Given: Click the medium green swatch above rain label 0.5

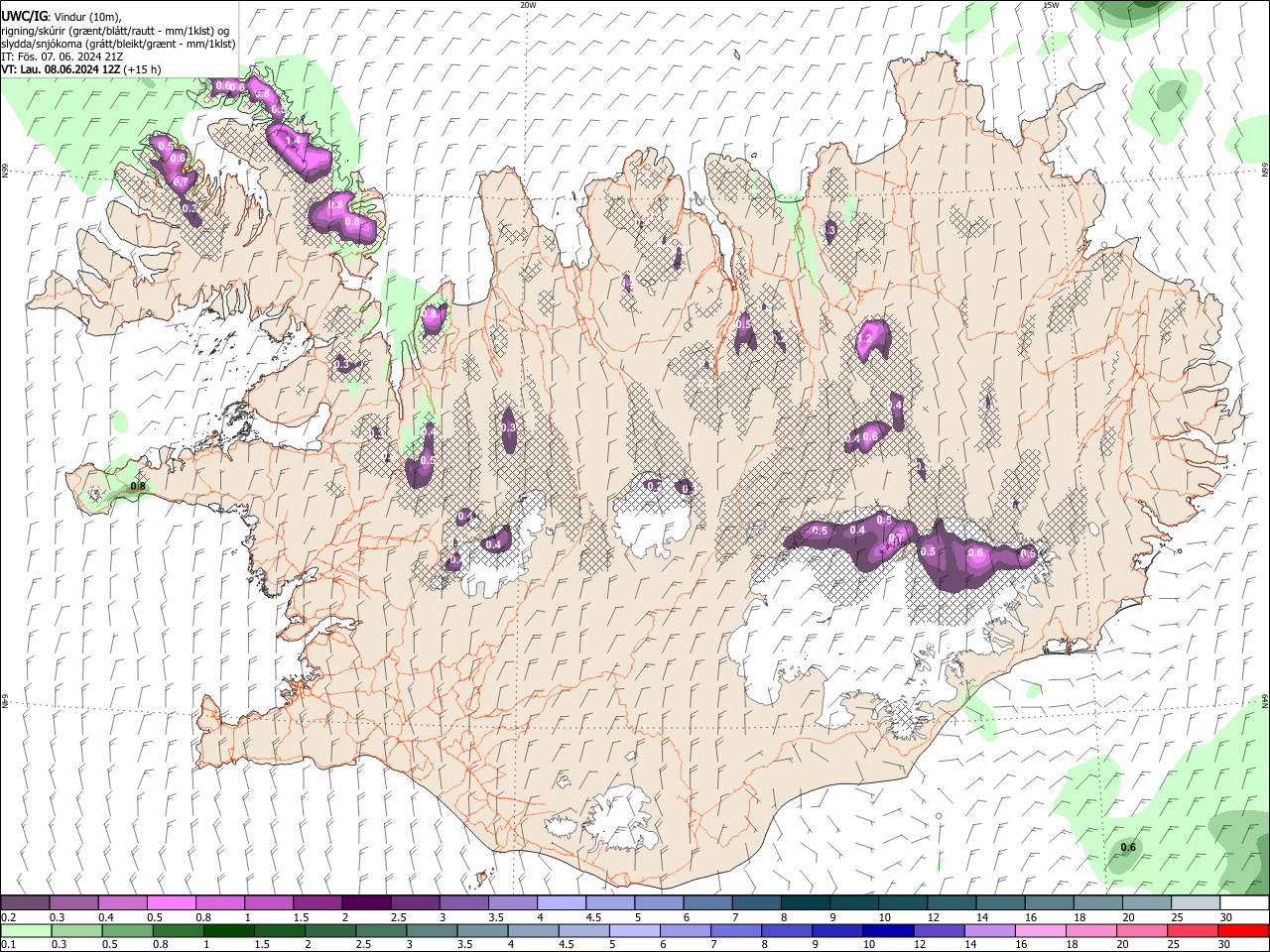Looking at the screenshot, I should tap(127, 931).
